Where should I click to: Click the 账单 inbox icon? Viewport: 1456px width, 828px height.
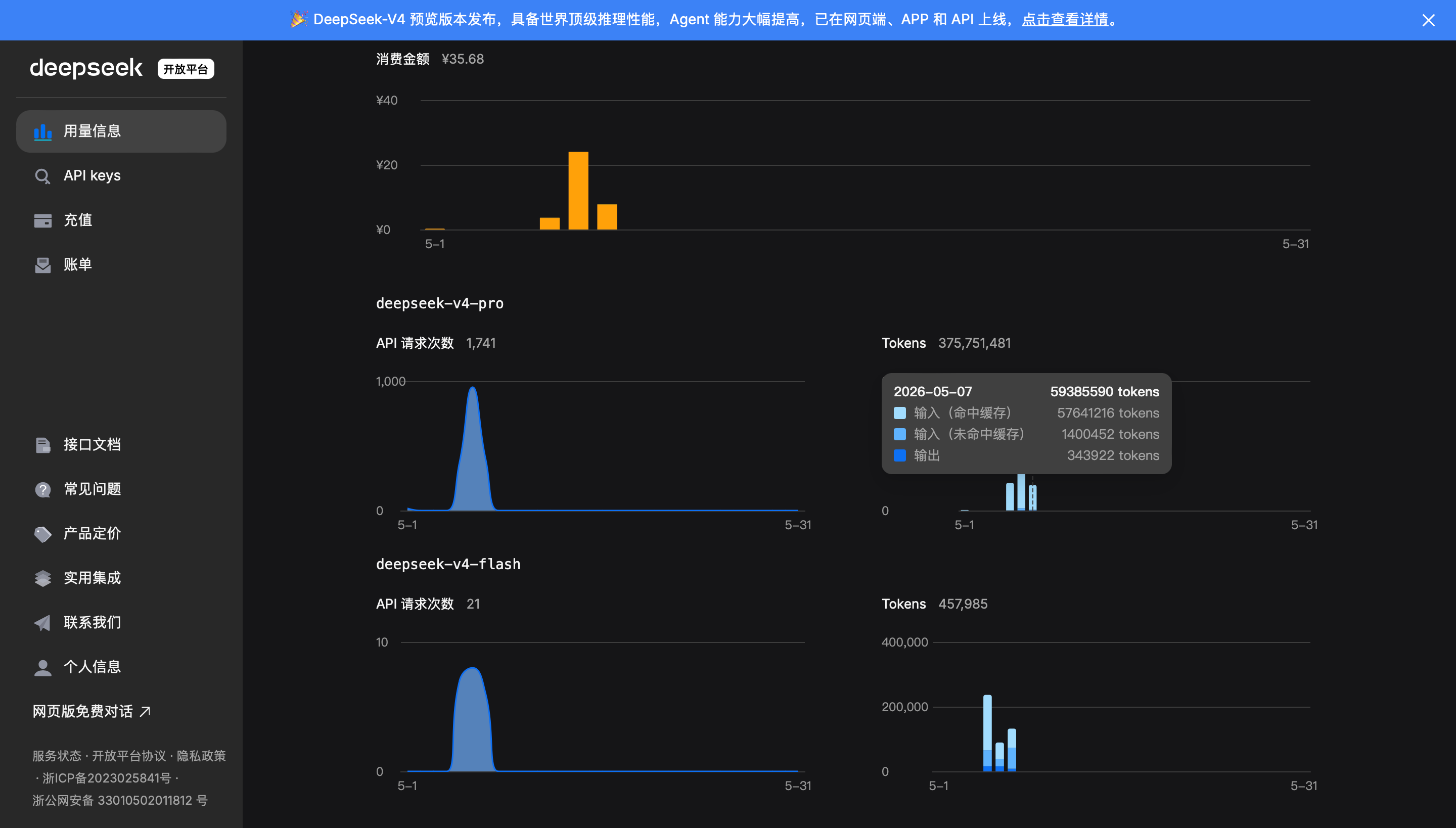[42, 265]
